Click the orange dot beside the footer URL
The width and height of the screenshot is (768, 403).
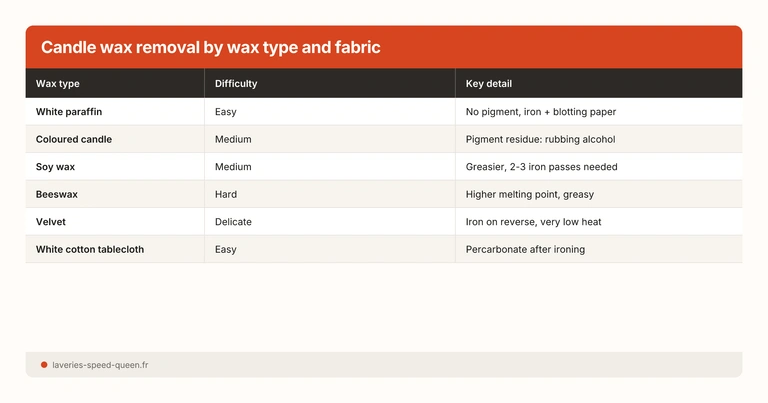44,365
